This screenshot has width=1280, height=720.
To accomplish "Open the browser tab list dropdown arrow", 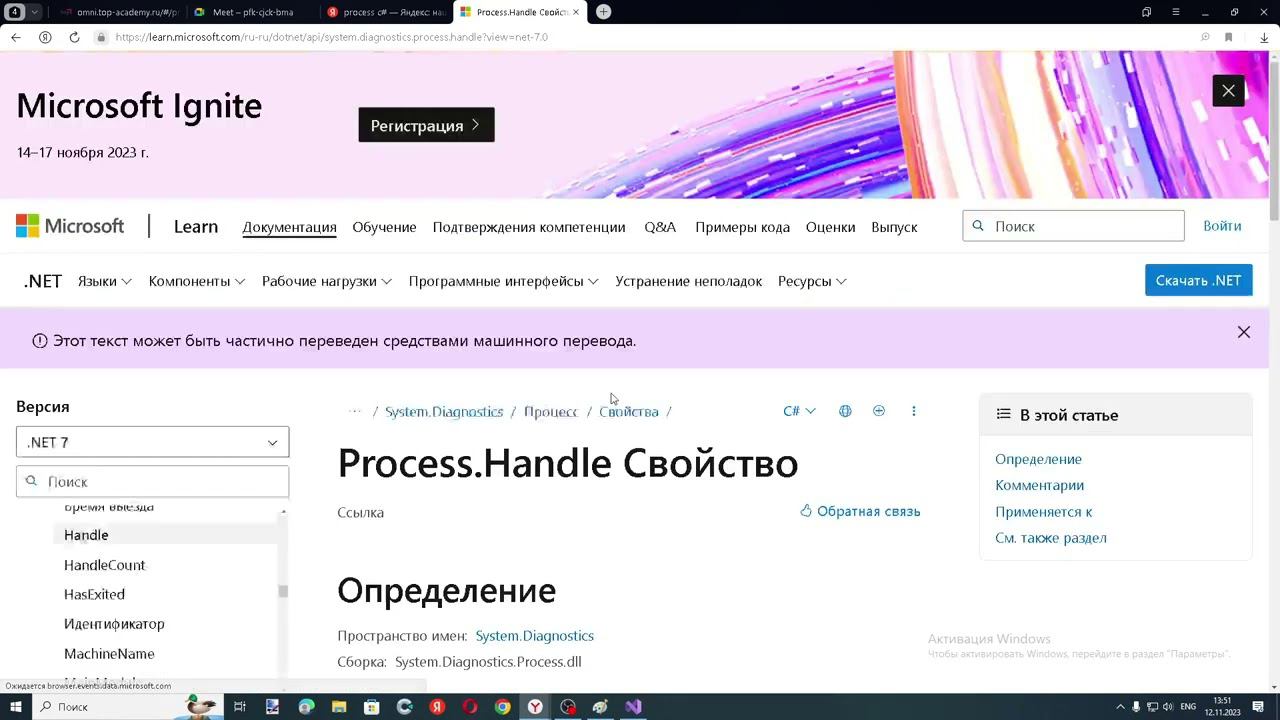I will 35,12.
